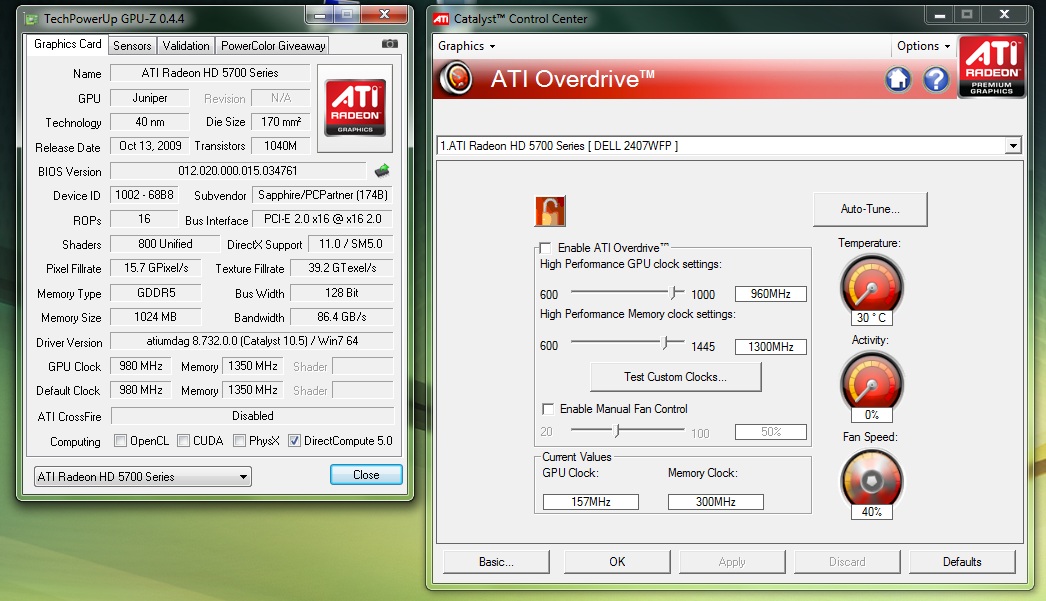Click the Shaders field 800 Unified
Viewport: 1046px width, 601px height.
click(x=165, y=244)
